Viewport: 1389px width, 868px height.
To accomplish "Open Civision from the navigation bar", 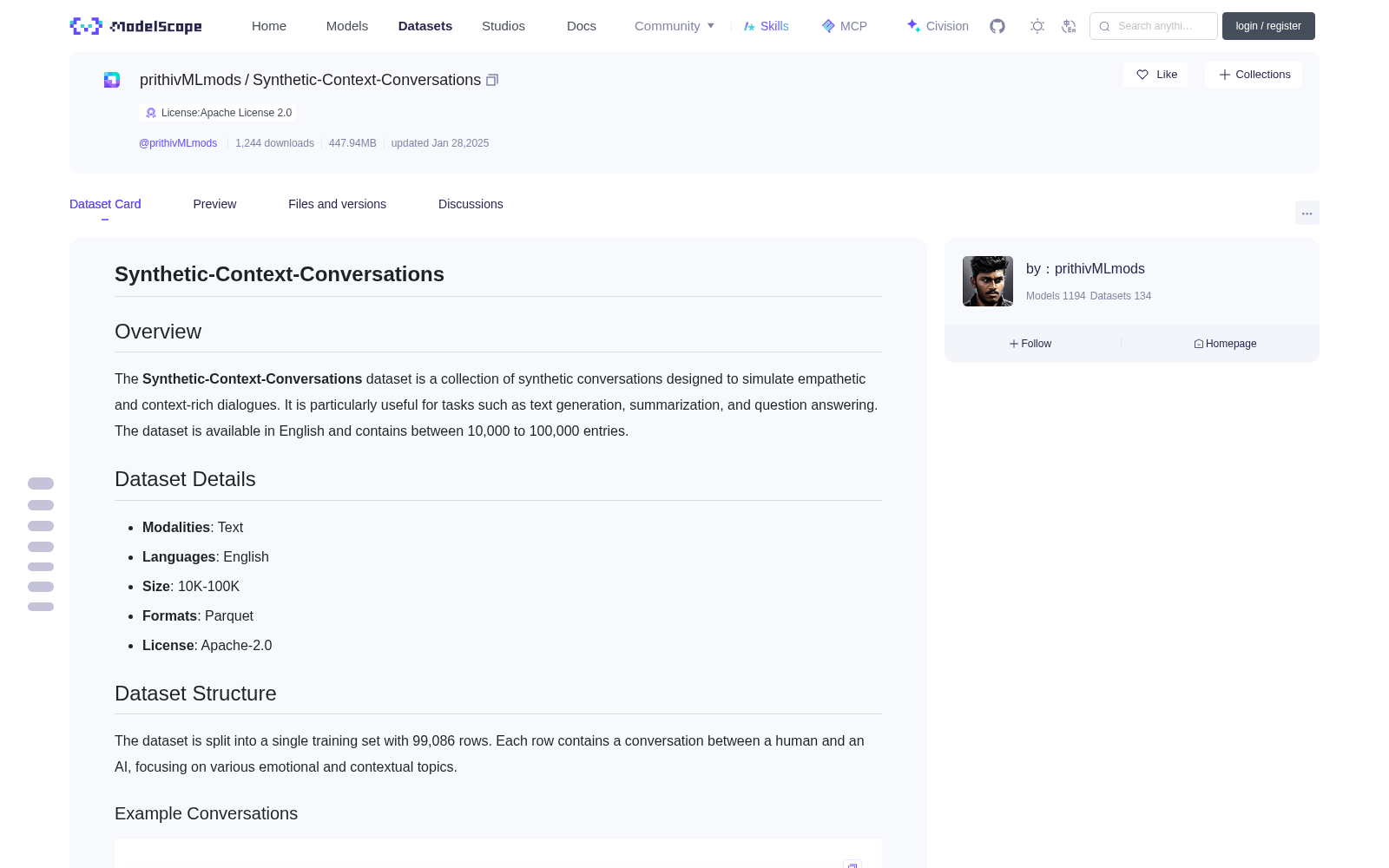I will pyautogui.click(x=938, y=26).
